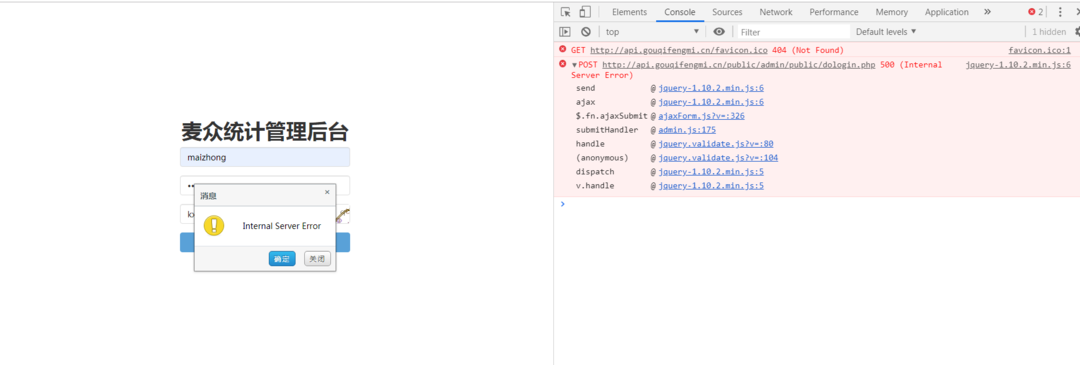The height and width of the screenshot is (365, 1080).
Task: Go to the Network tab
Action: 776,12
